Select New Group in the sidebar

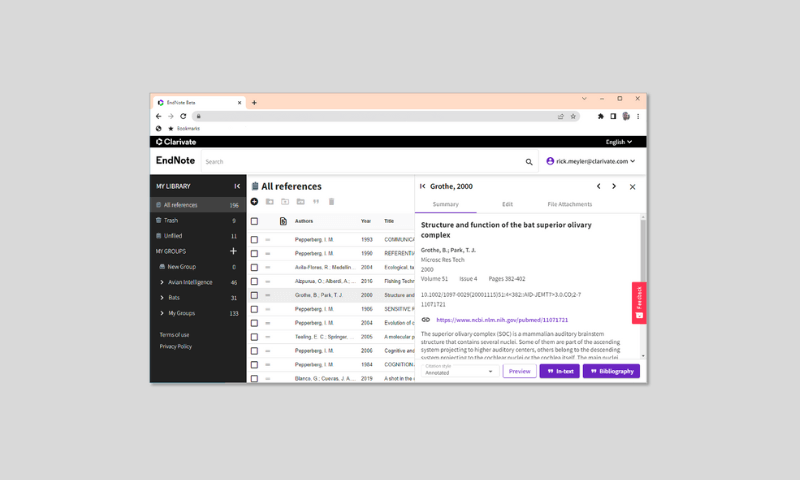[198, 267]
